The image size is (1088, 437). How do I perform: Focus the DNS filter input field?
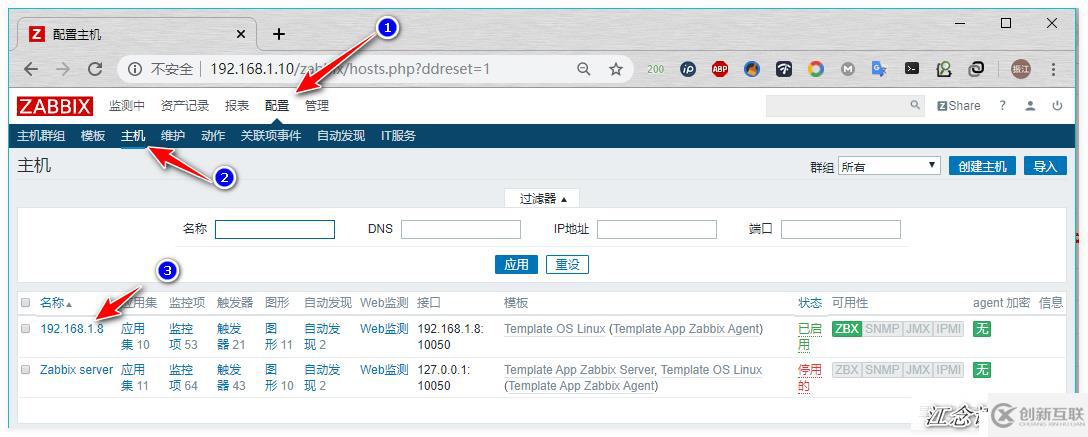coord(461,229)
